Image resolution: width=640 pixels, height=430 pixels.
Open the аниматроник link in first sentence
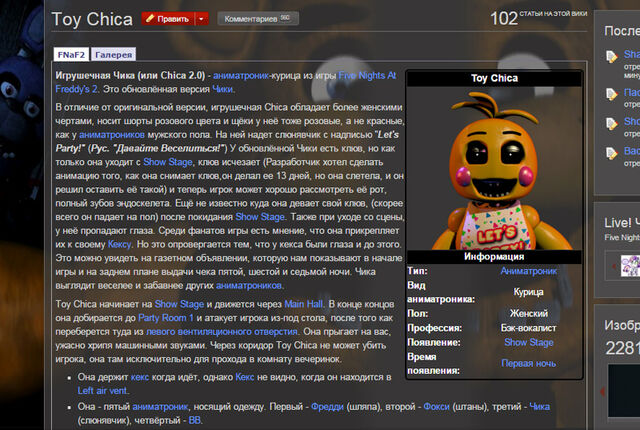pyautogui.click(x=241, y=75)
